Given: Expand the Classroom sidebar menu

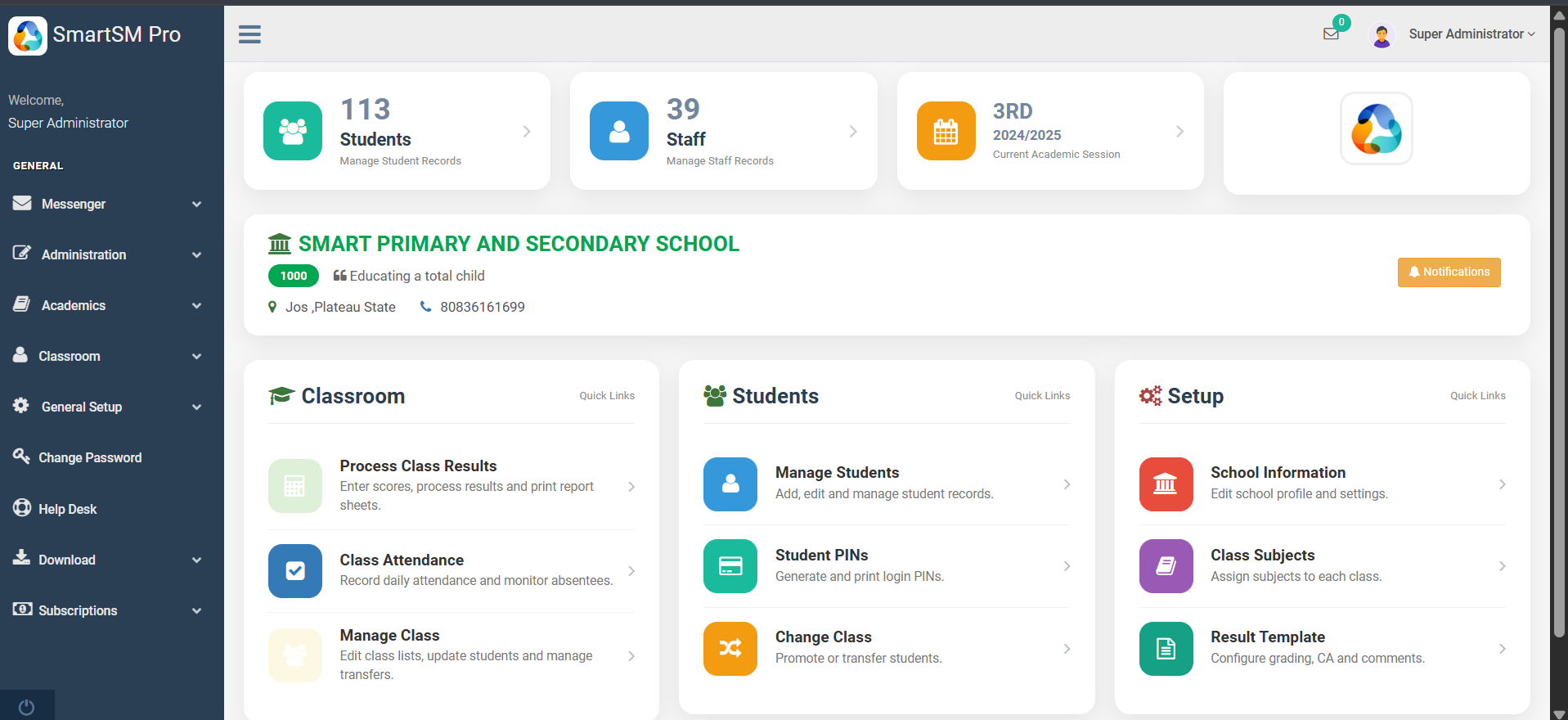Looking at the screenshot, I should [x=112, y=356].
